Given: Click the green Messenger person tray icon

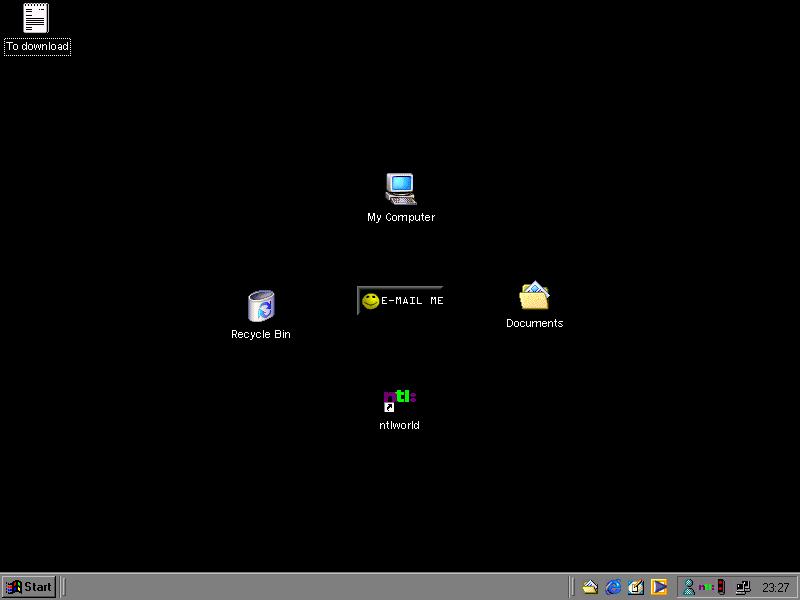Looking at the screenshot, I should [x=688, y=587].
